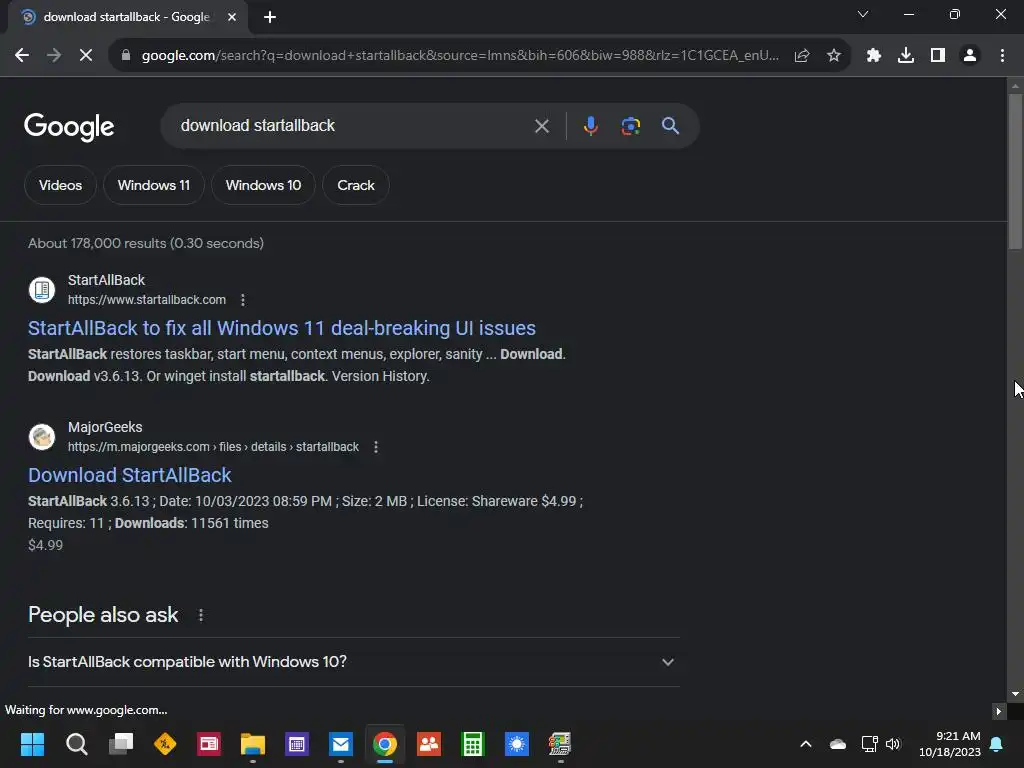Click the scrollbar down arrow
The width and height of the screenshot is (1024, 768).
point(1015,694)
